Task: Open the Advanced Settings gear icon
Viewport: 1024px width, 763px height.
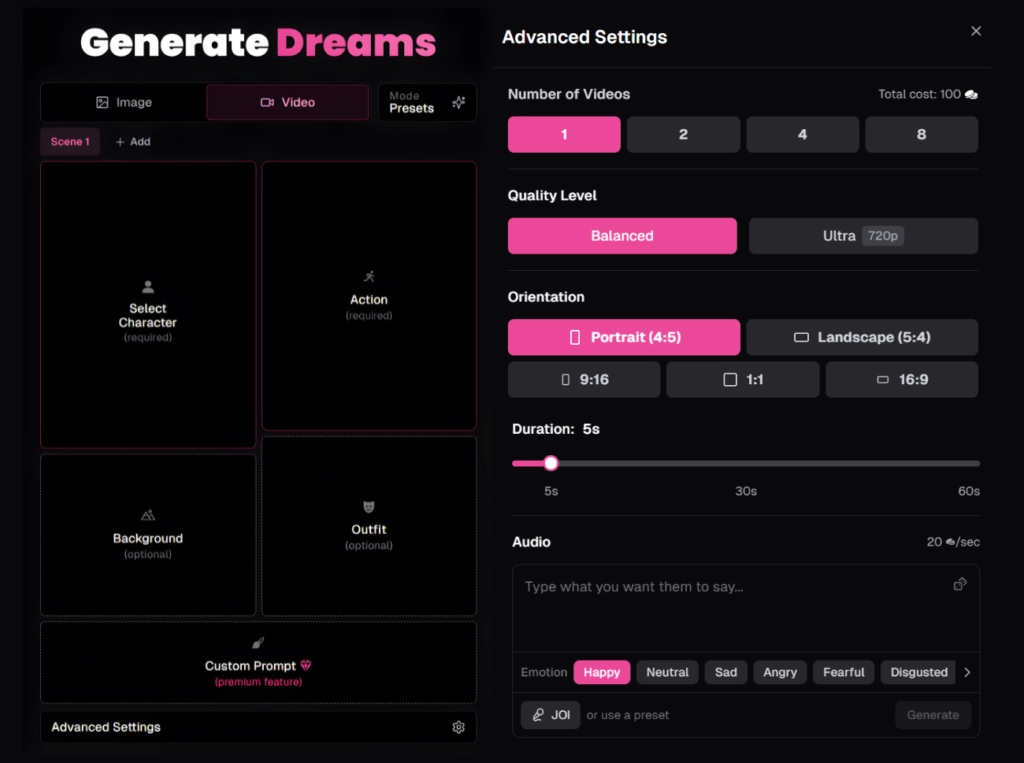Action: point(459,727)
